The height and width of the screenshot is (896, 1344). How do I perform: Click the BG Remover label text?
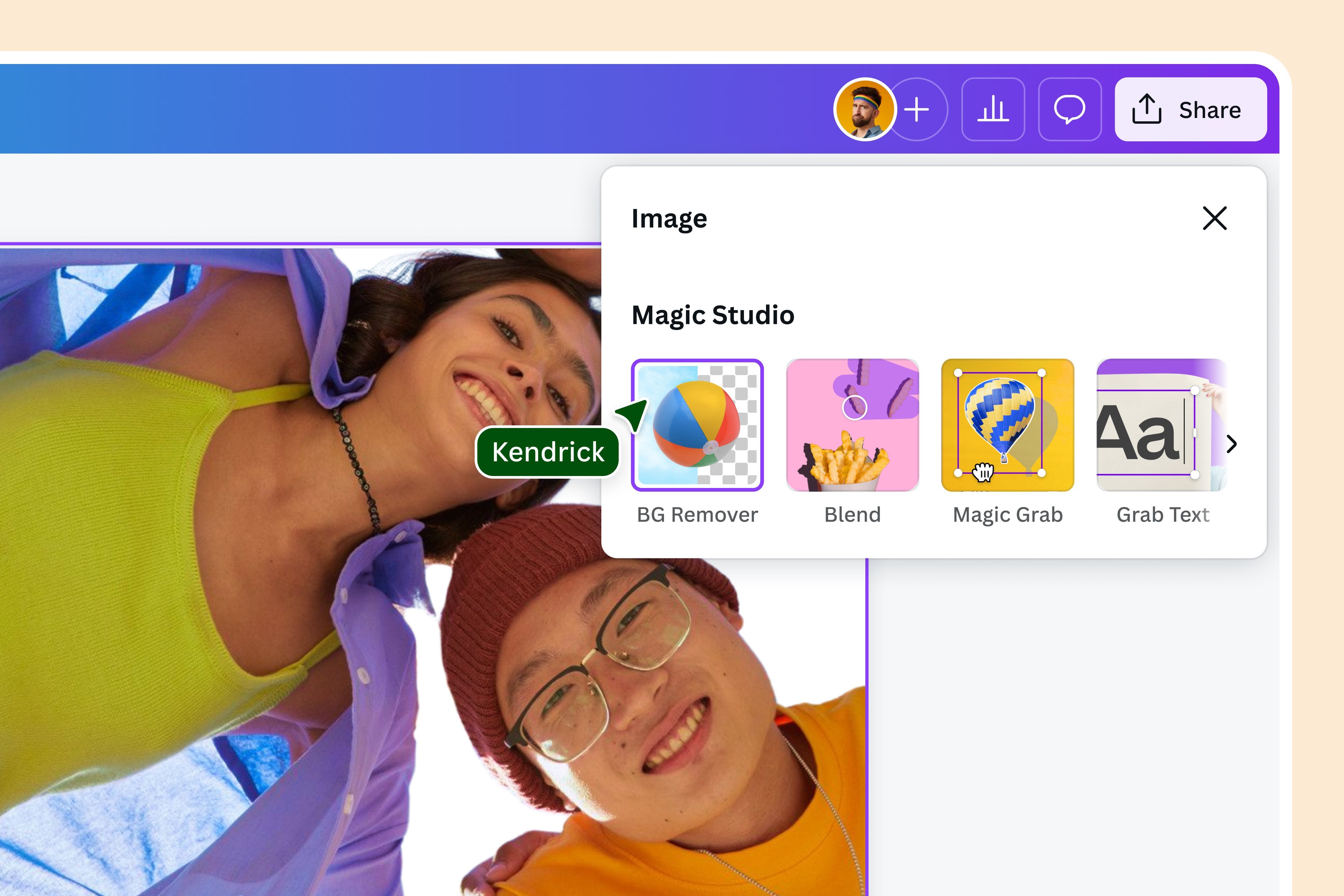(x=698, y=514)
